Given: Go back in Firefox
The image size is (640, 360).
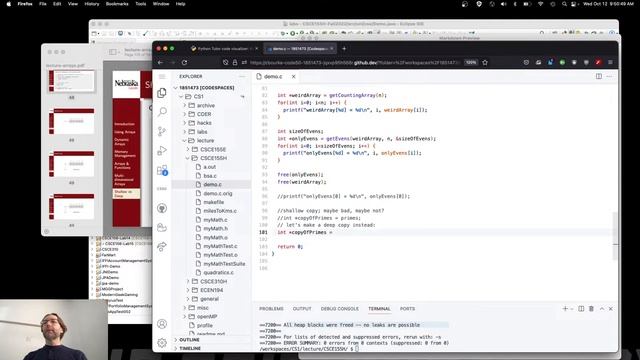Looking at the screenshot, I should (160, 62).
